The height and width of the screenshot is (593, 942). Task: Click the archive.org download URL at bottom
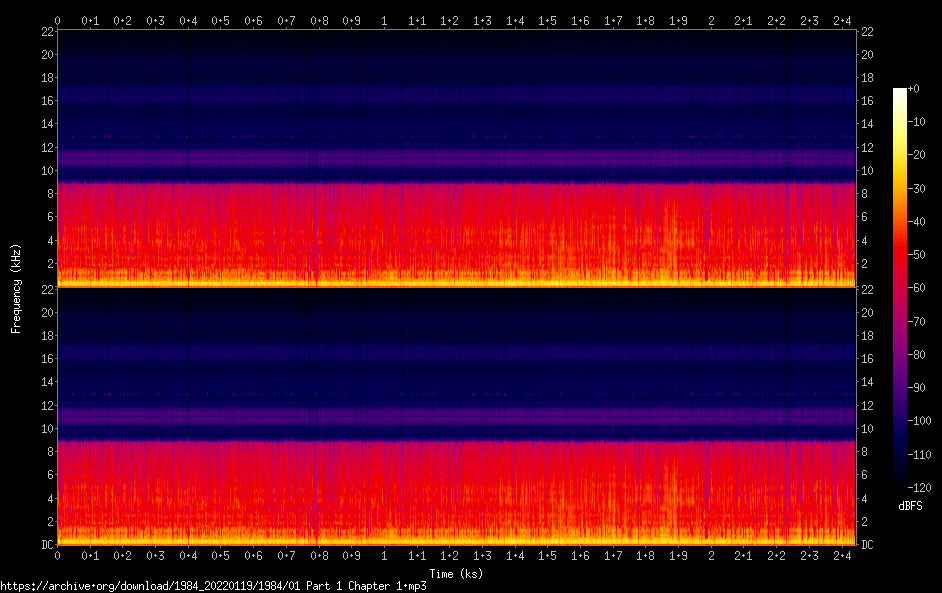[x=213, y=586]
